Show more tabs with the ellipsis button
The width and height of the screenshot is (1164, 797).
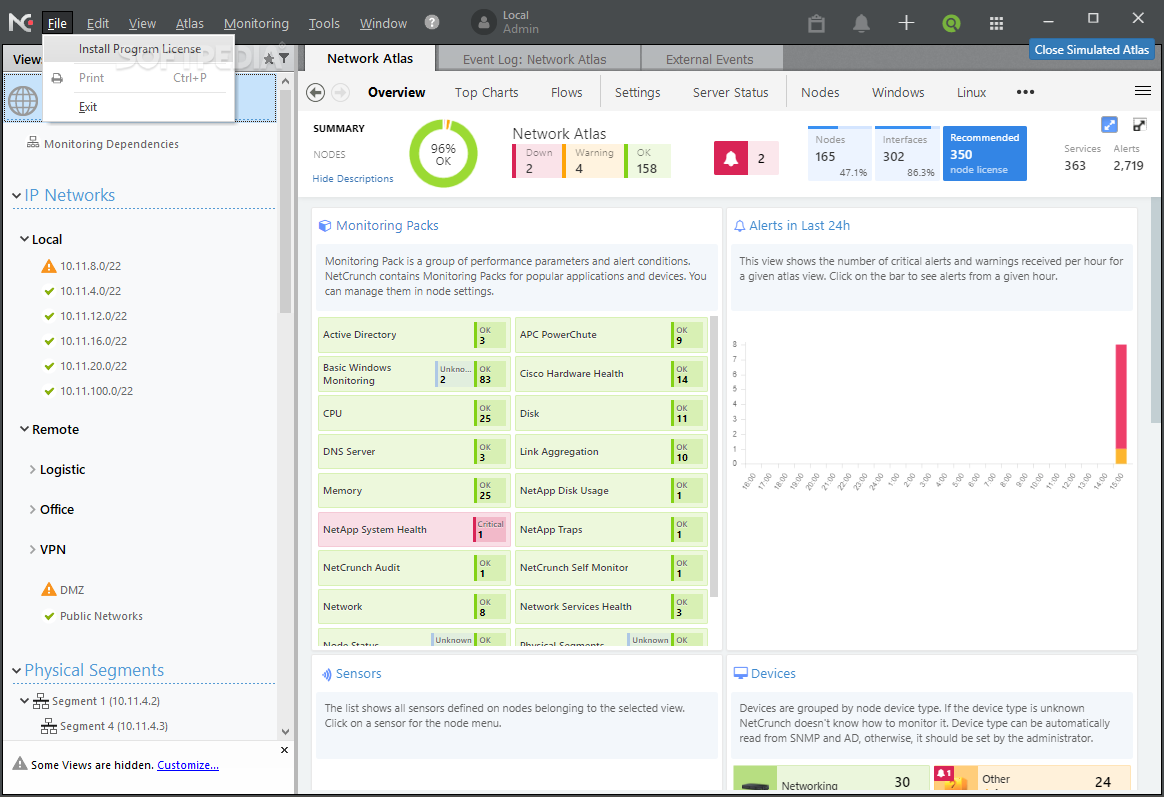tap(1025, 92)
